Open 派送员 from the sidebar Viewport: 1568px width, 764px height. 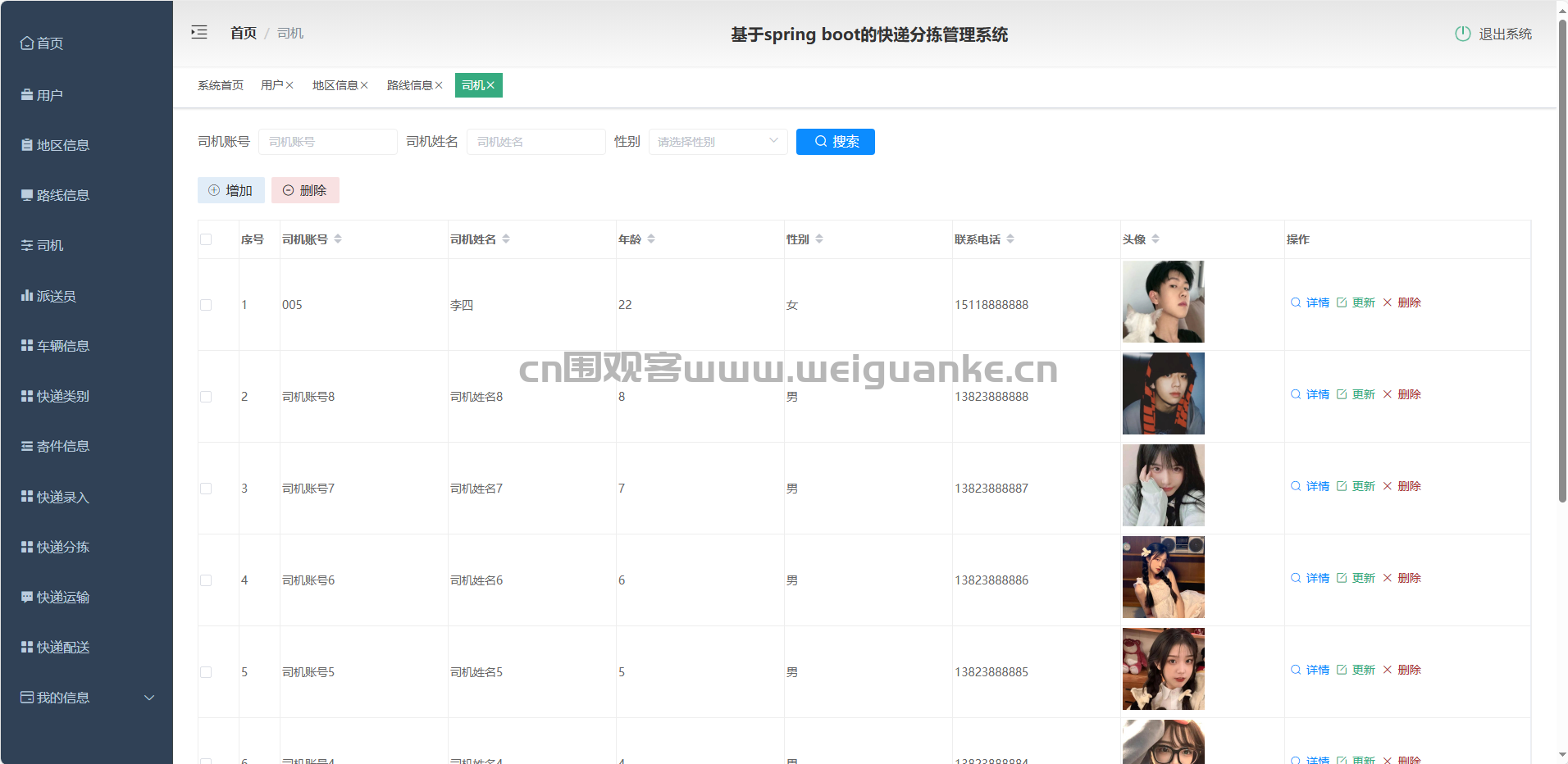click(x=56, y=296)
